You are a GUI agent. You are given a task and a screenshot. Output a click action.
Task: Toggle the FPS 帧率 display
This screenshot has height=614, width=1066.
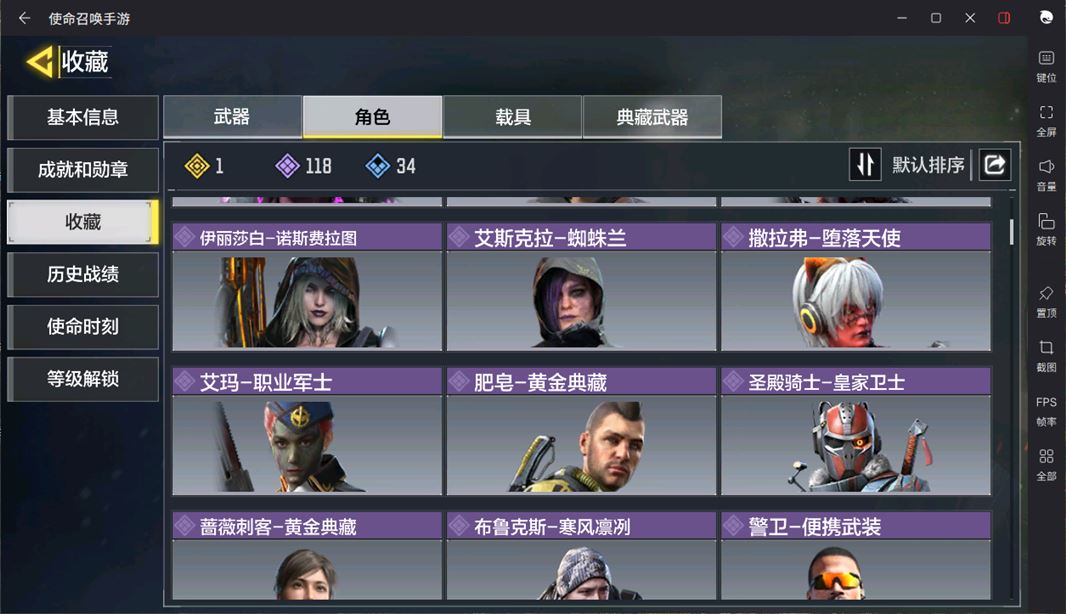[x=1046, y=411]
